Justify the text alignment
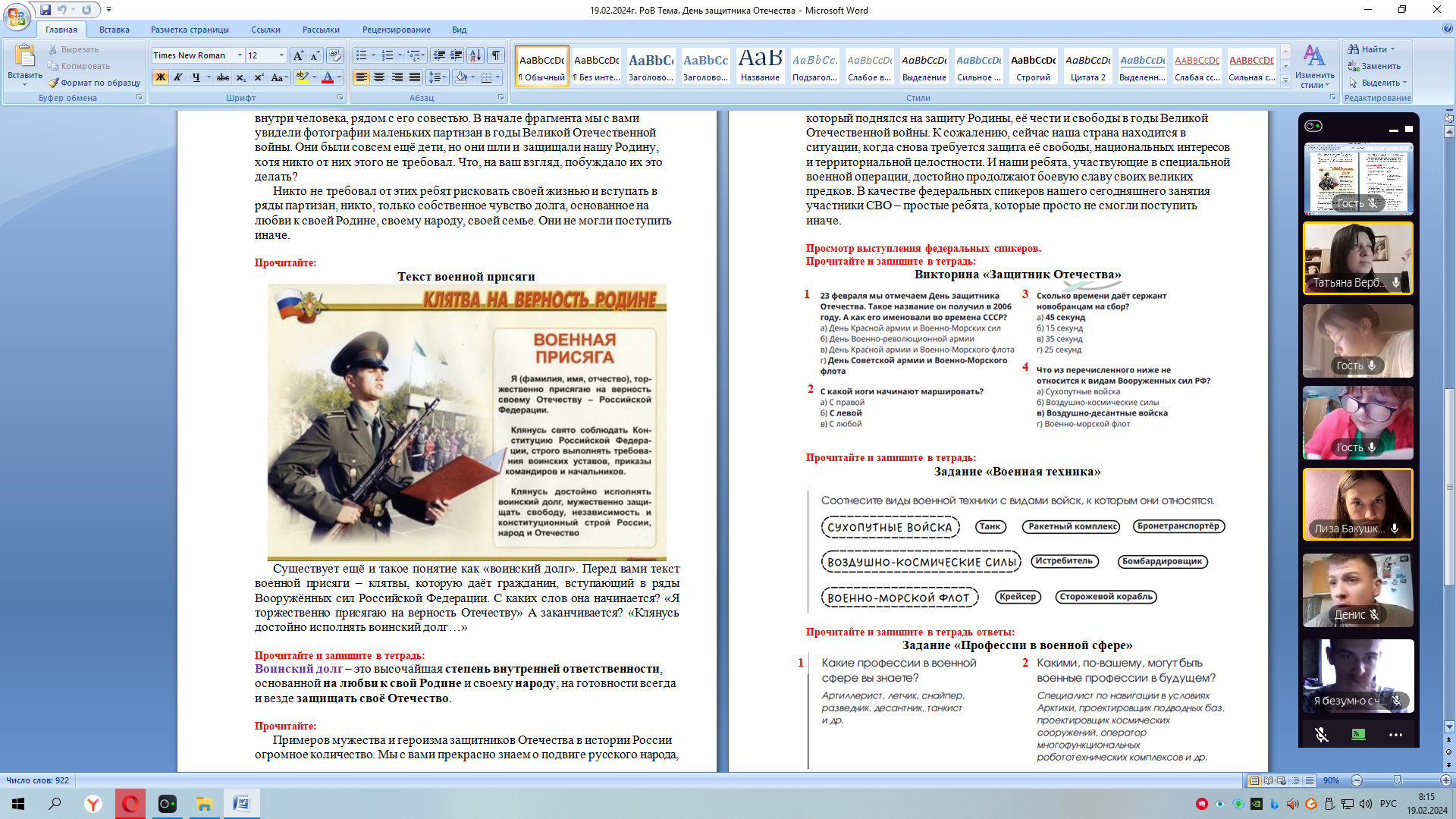Viewport: 1456px width, 819px height. (414, 77)
